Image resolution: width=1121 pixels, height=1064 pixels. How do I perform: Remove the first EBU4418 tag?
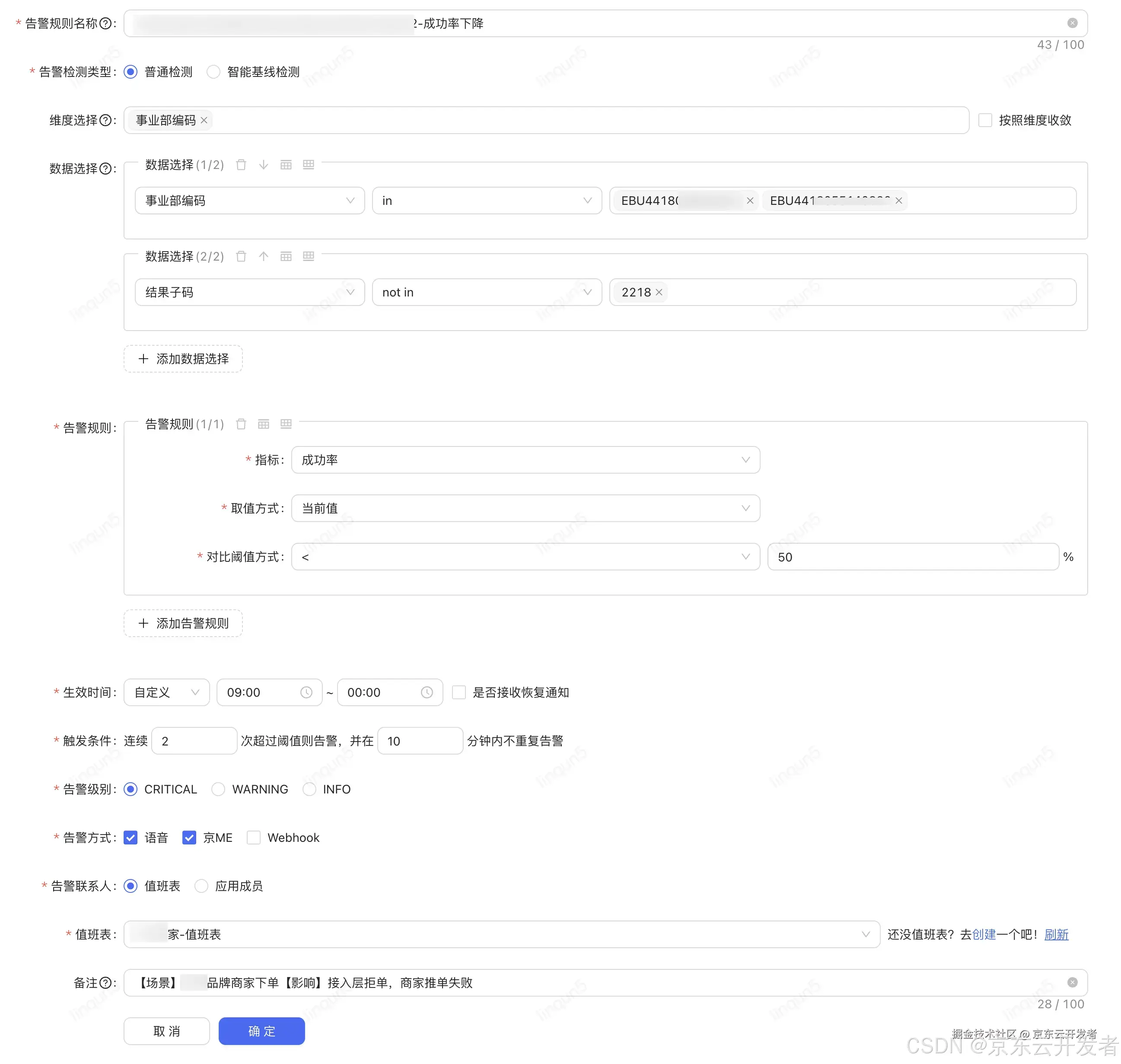pos(750,200)
